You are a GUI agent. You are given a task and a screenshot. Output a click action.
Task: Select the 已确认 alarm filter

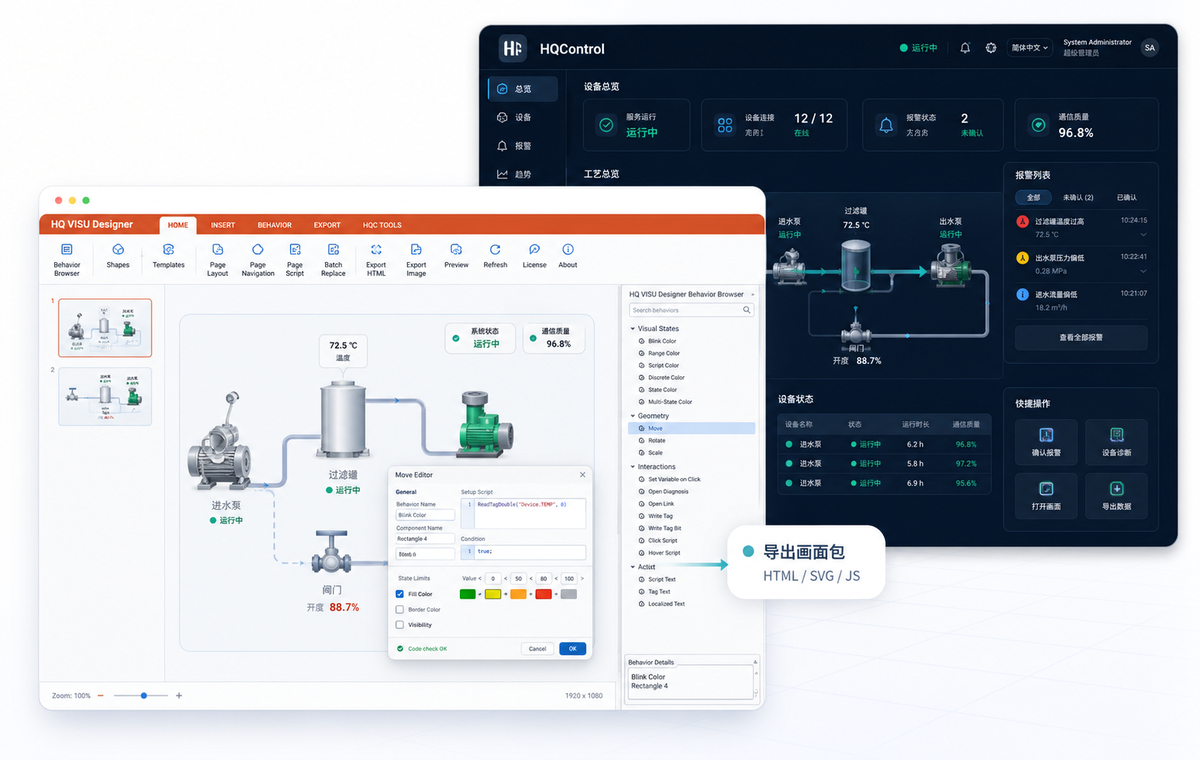1127,197
